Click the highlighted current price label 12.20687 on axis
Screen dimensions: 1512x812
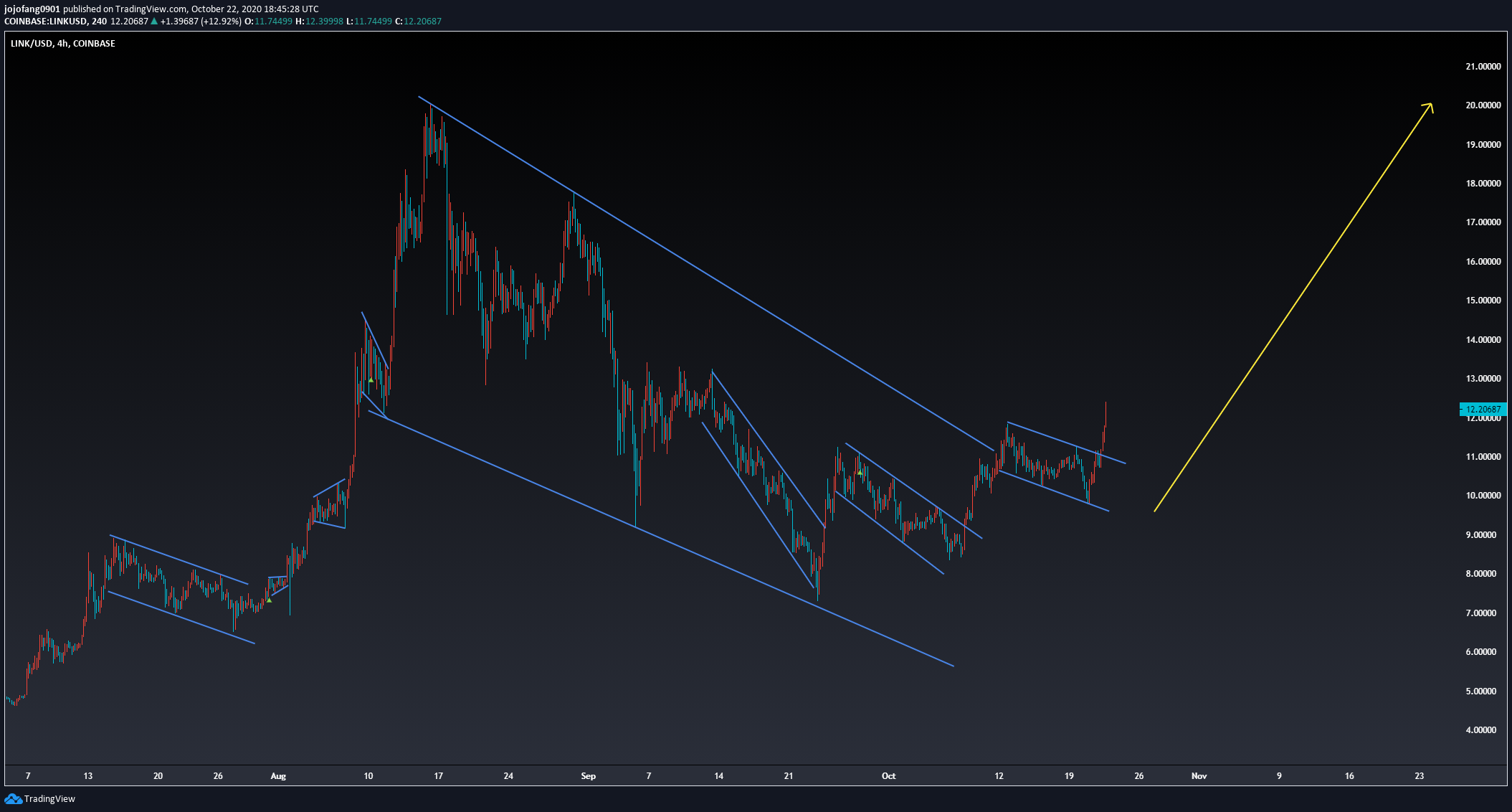(1483, 409)
